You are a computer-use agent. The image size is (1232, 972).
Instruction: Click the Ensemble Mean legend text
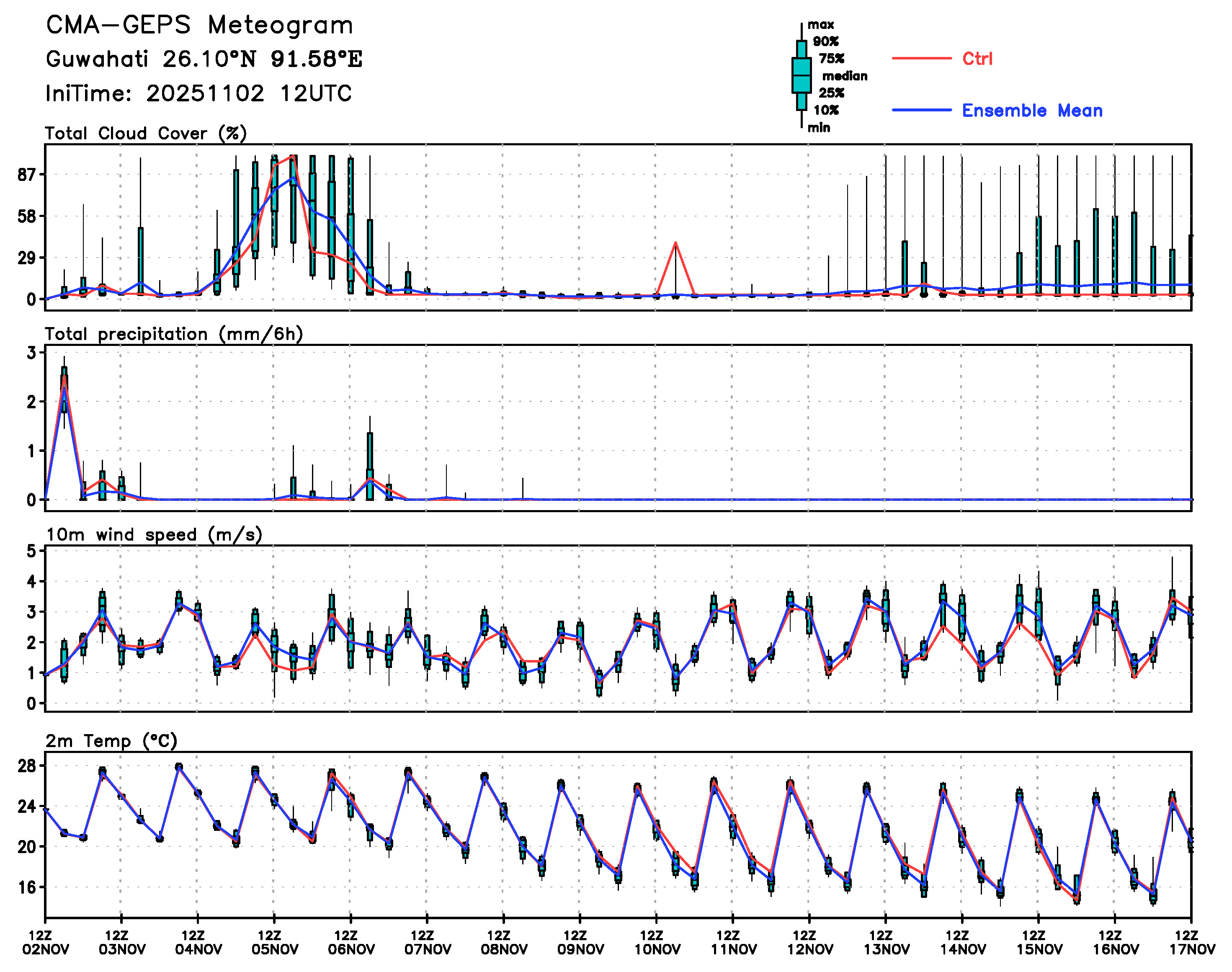1032,111
